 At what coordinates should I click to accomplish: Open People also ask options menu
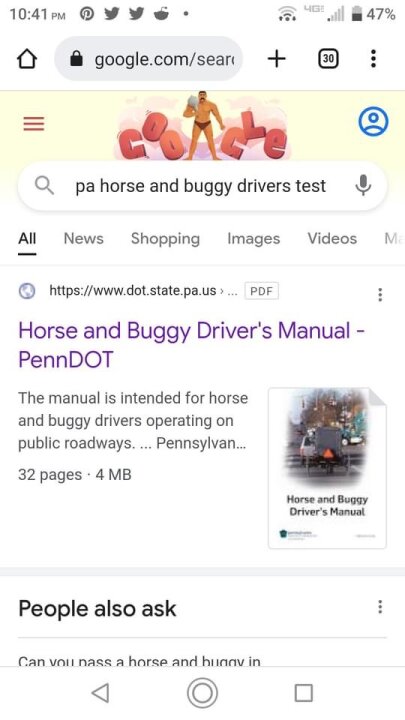tap(380, 607)
